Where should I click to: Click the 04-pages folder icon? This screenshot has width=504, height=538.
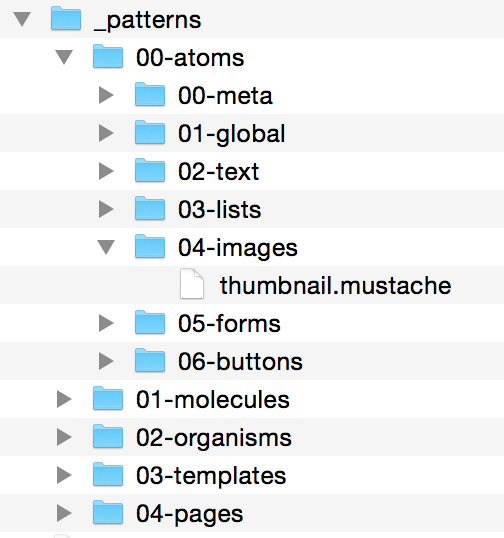[108, 512]
